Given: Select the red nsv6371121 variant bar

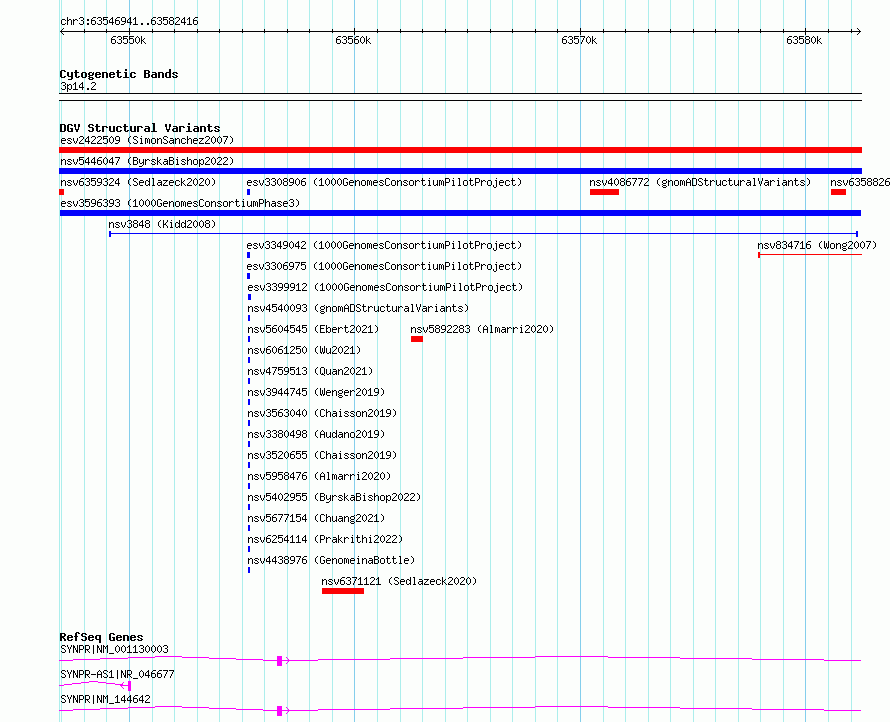Looking at the screenshot, I should [343, 591].
